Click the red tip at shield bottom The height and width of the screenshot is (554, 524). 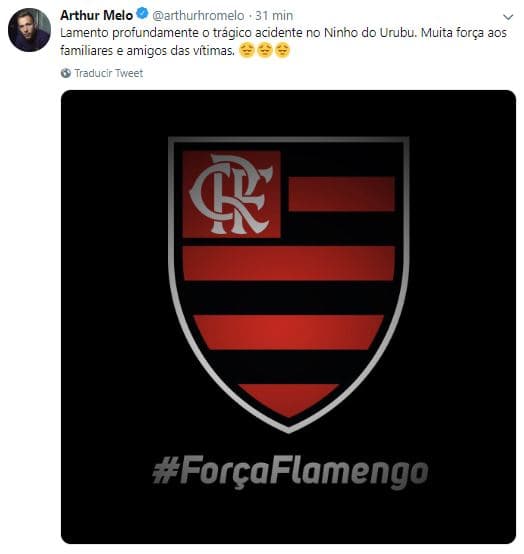click(289, 400)
